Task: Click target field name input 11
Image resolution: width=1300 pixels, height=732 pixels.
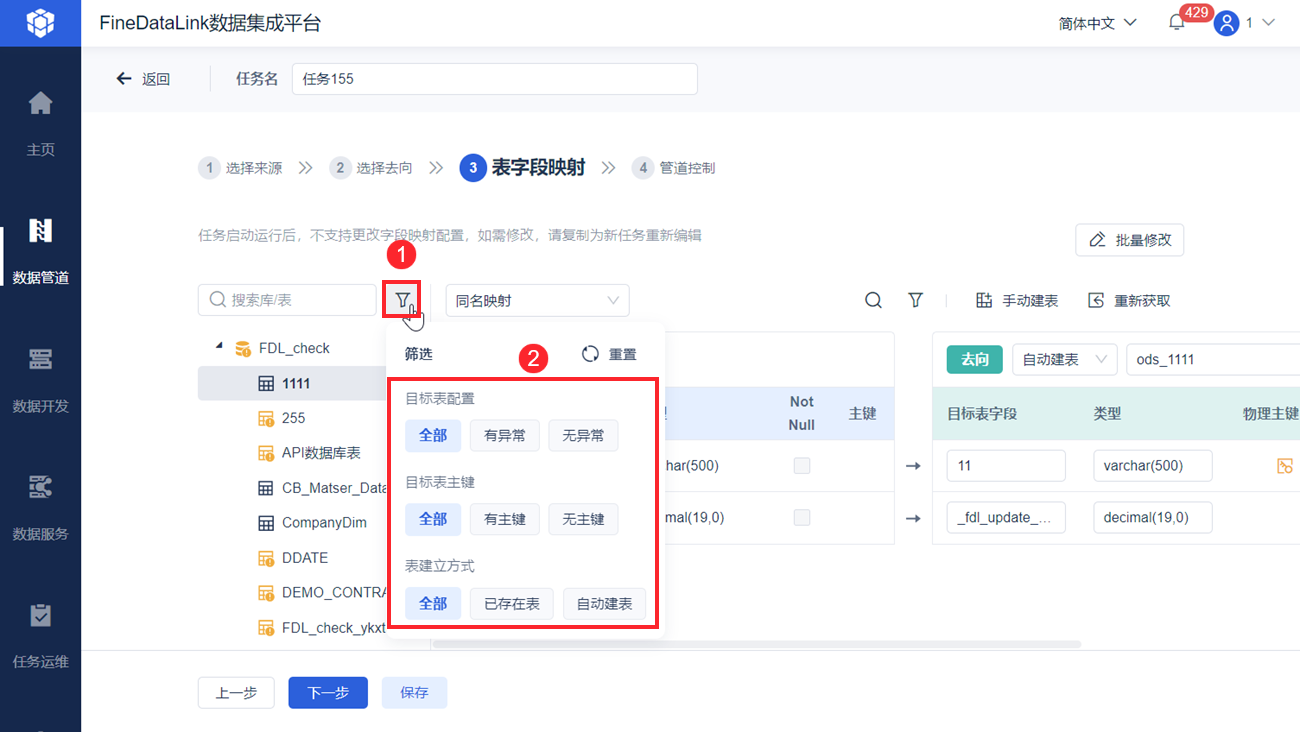Action: pos(1006,465)
